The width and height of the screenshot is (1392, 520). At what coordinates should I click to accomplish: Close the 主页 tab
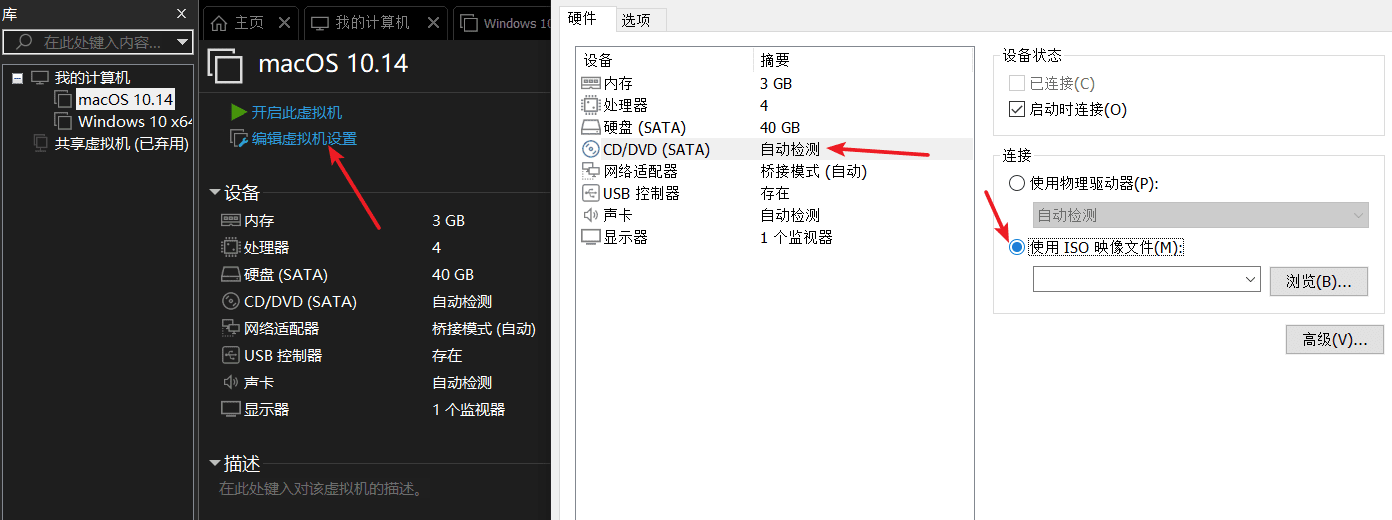284,22
